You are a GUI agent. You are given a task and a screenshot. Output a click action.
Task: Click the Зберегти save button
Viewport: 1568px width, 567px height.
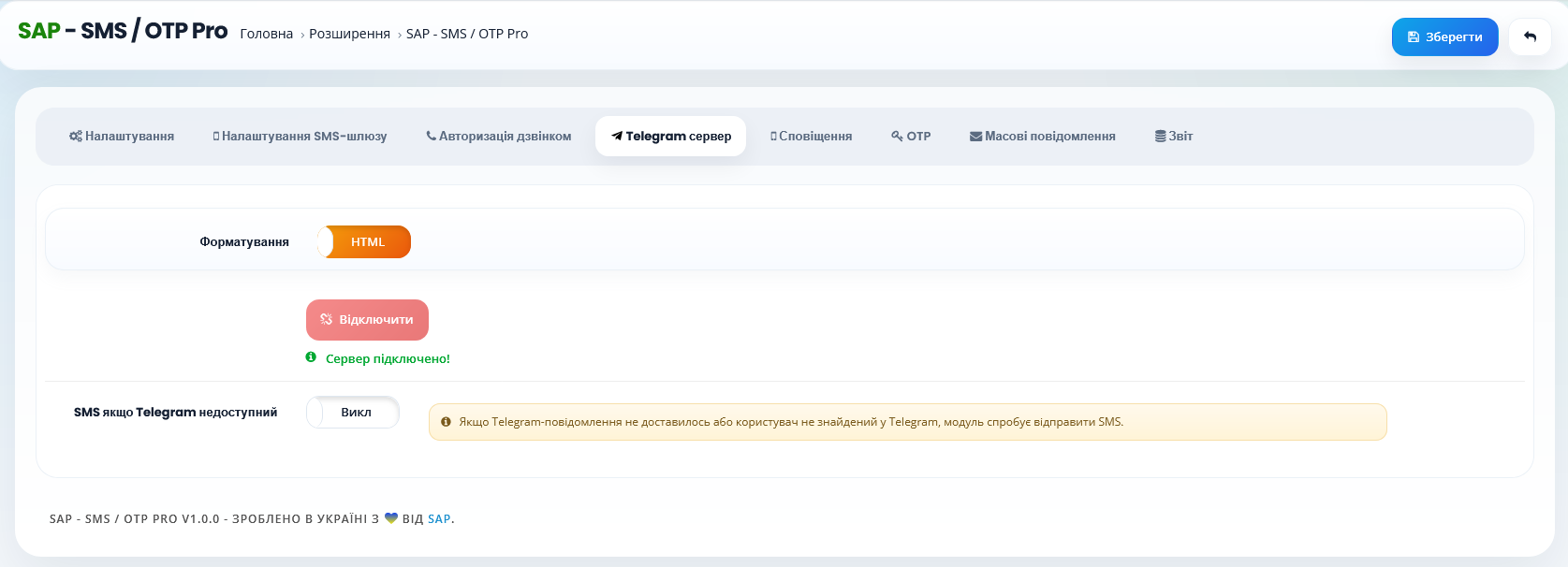point(1444,37)
